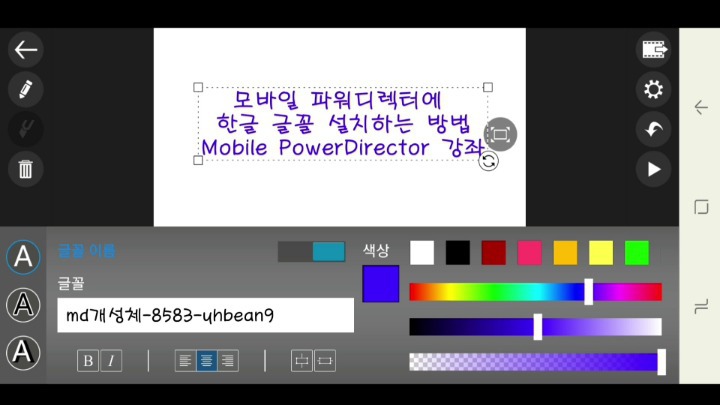Screen dimensions: 720x405
Task: Click the rainbow hue slider handle
Action: 589,292
